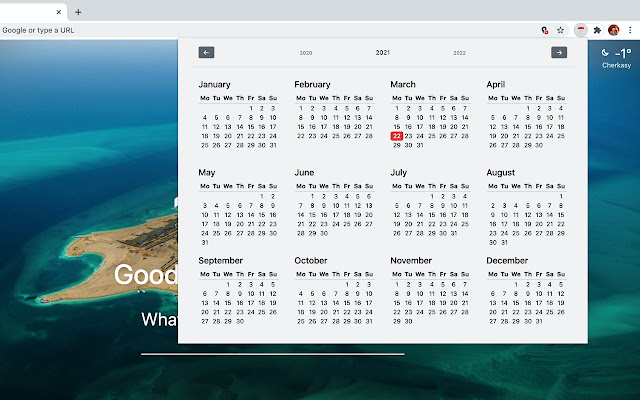
Task: Select December 25
Action: pos(550,312)
